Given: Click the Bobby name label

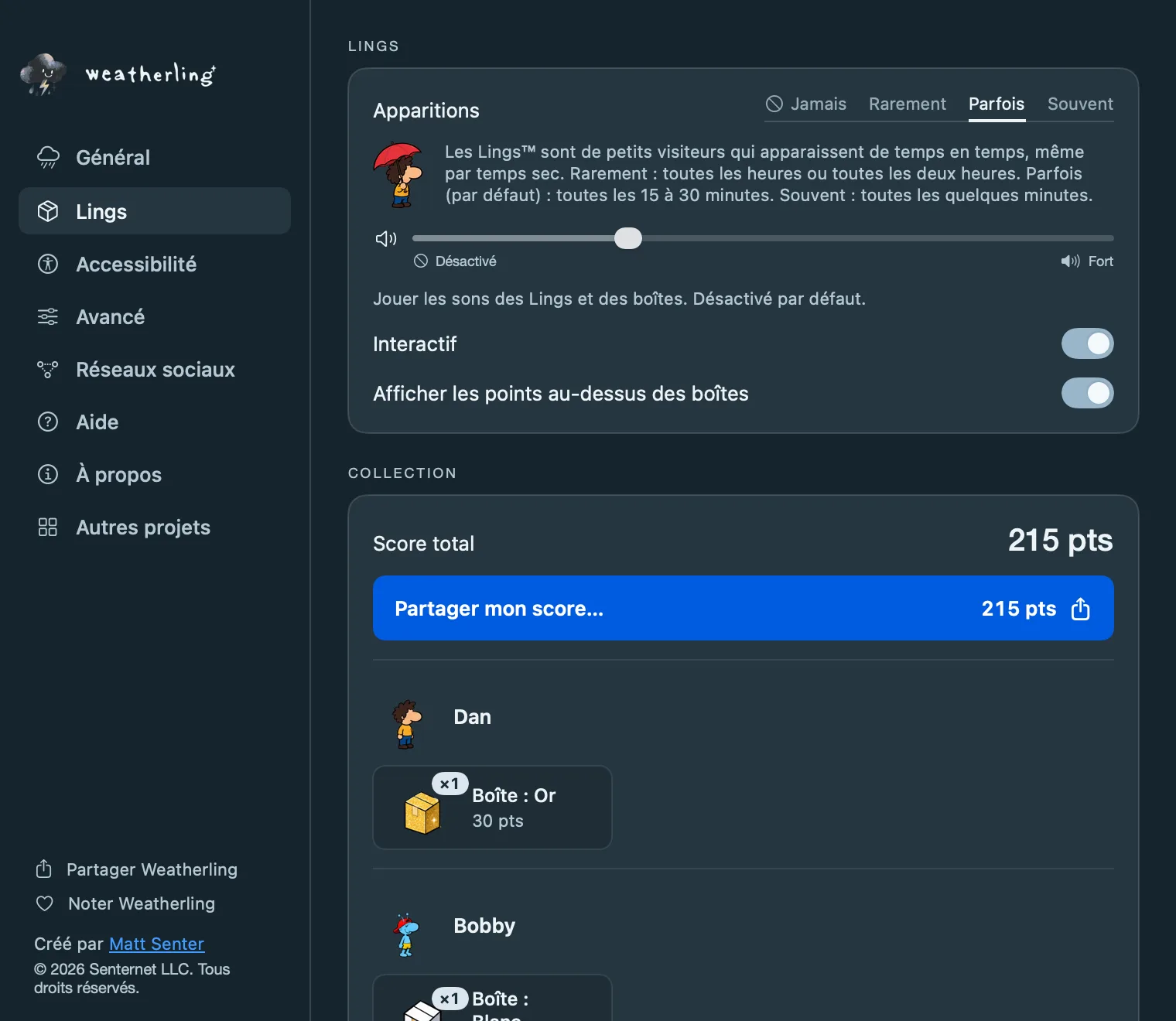Looking at the screenshot, I should pos(484,926).
